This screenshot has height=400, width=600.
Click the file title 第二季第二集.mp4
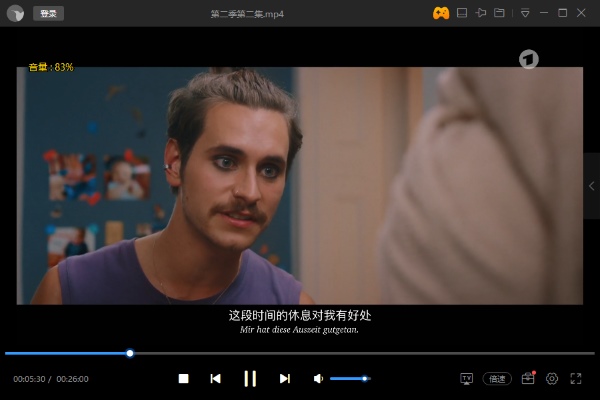click(x=247, y=14)
